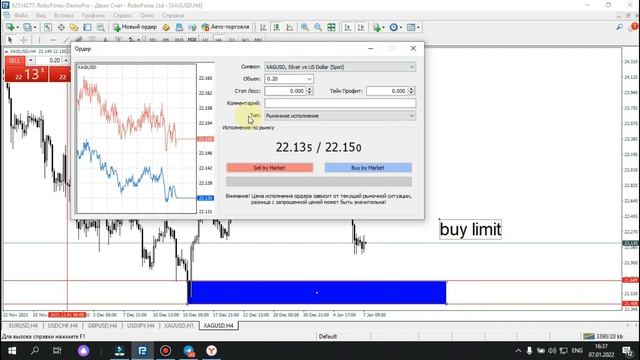The height and width of the screenshot is (360, 640).
Task: Open the Вид menu
Action: (41, 15)
